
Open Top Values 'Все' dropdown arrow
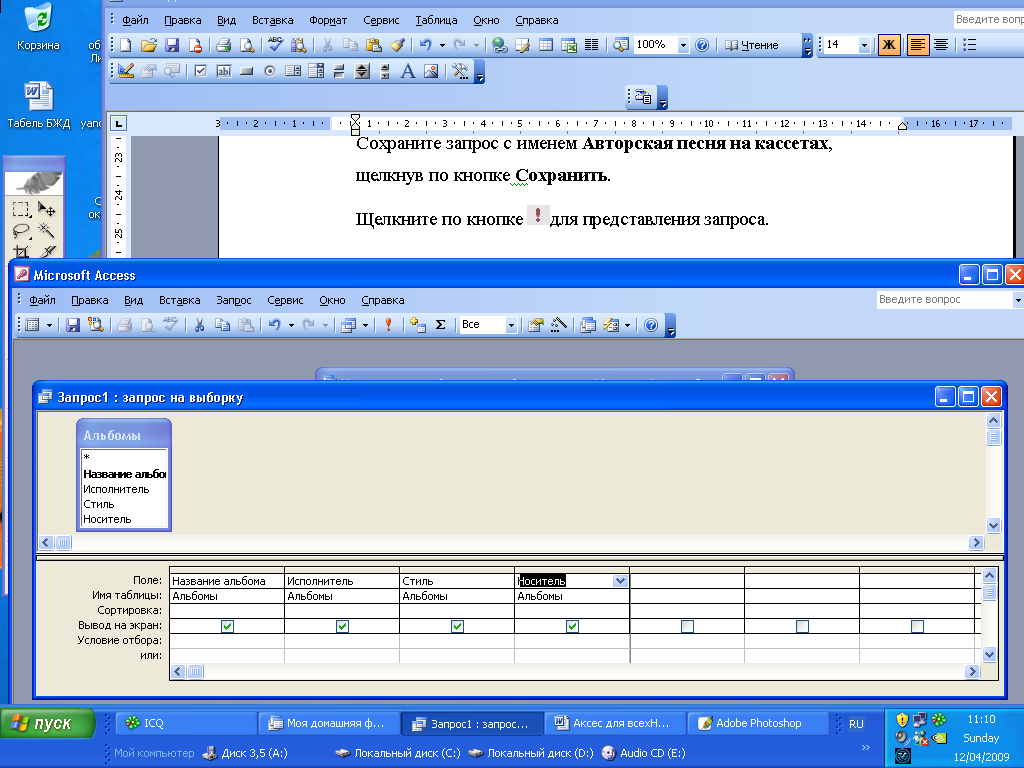511,325
